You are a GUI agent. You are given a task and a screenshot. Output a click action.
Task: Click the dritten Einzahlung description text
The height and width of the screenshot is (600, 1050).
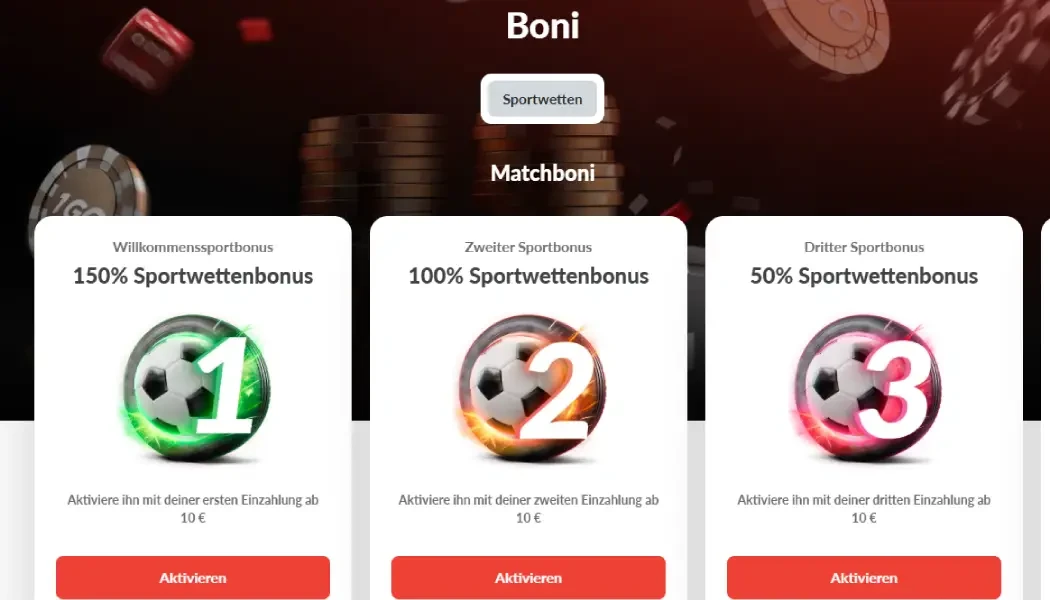864,508
